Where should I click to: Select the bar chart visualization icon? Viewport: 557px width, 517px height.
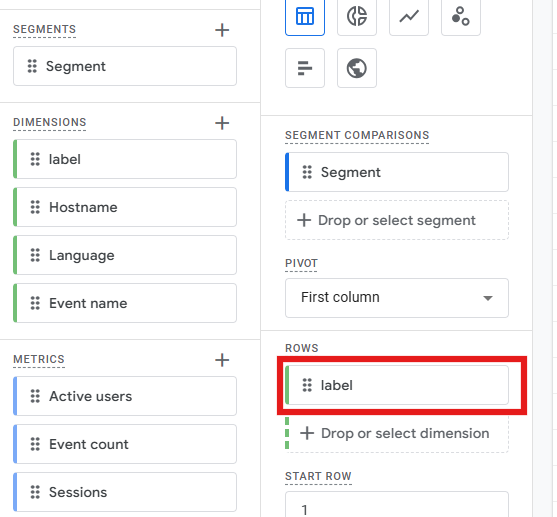305,68
